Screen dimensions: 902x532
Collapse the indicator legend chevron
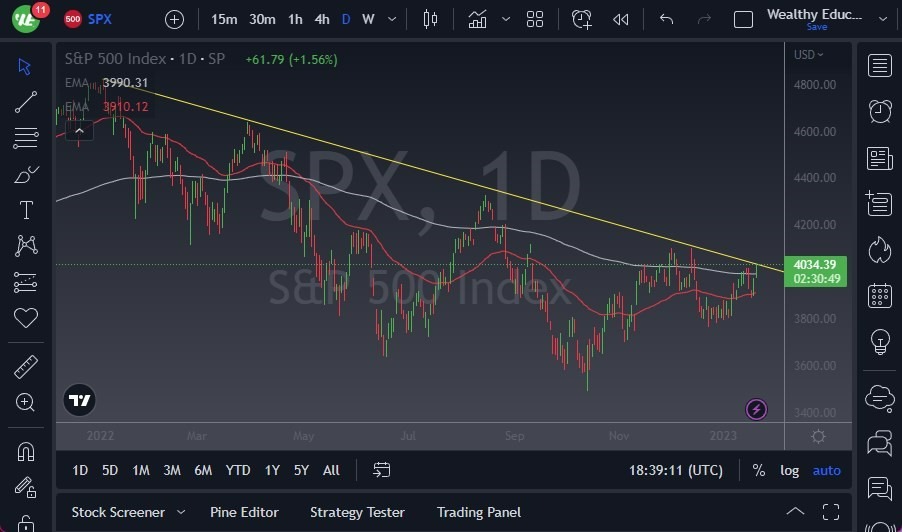[x=79, y=131]
